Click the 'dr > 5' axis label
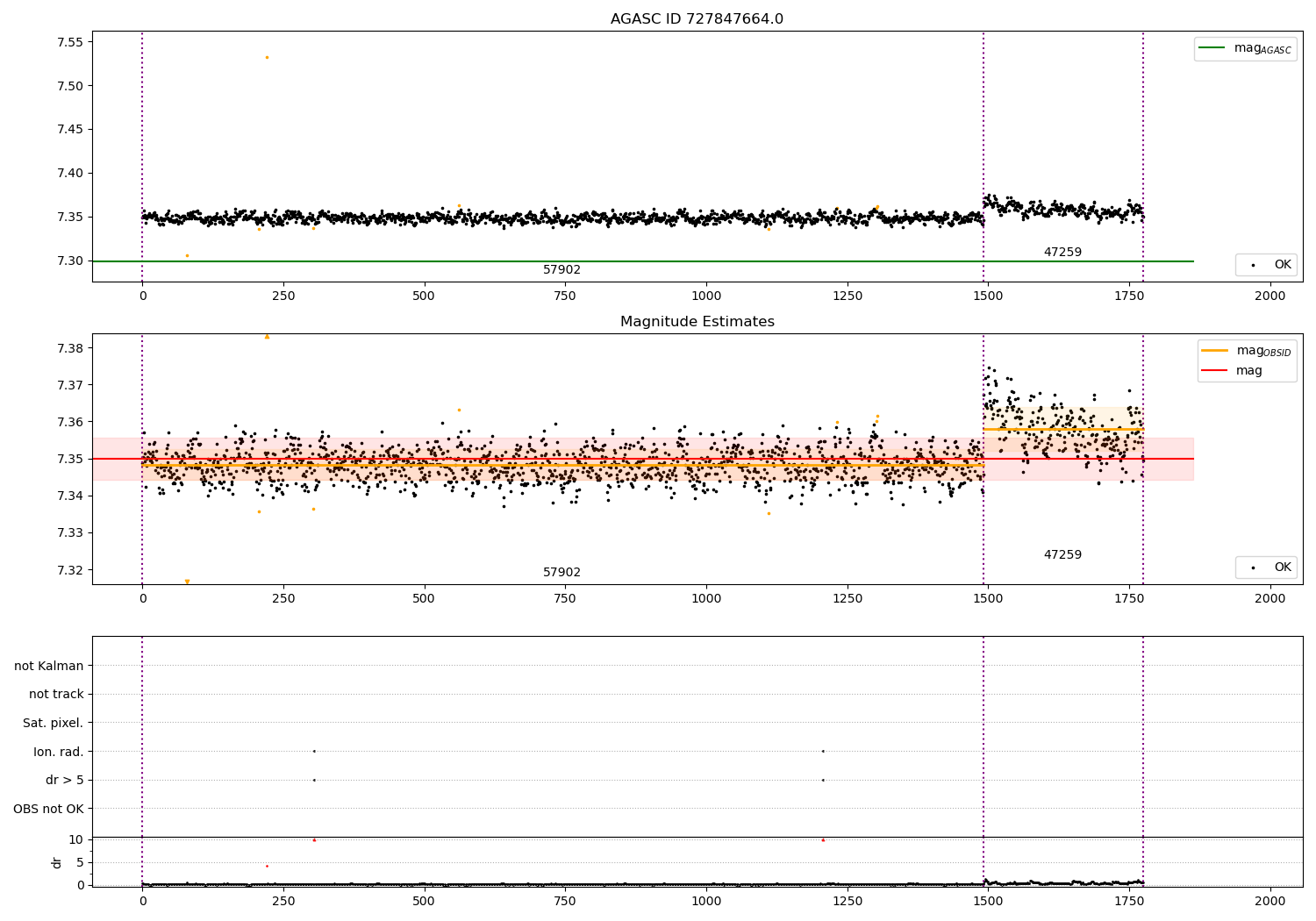This screenshot has width=1316, height=921. [65, 781]
